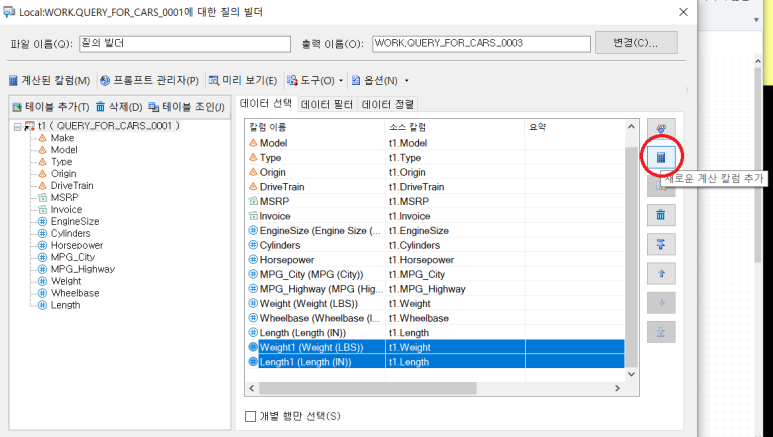Select the Type row in the column list

pyautogui.click(x=435, y=158)
